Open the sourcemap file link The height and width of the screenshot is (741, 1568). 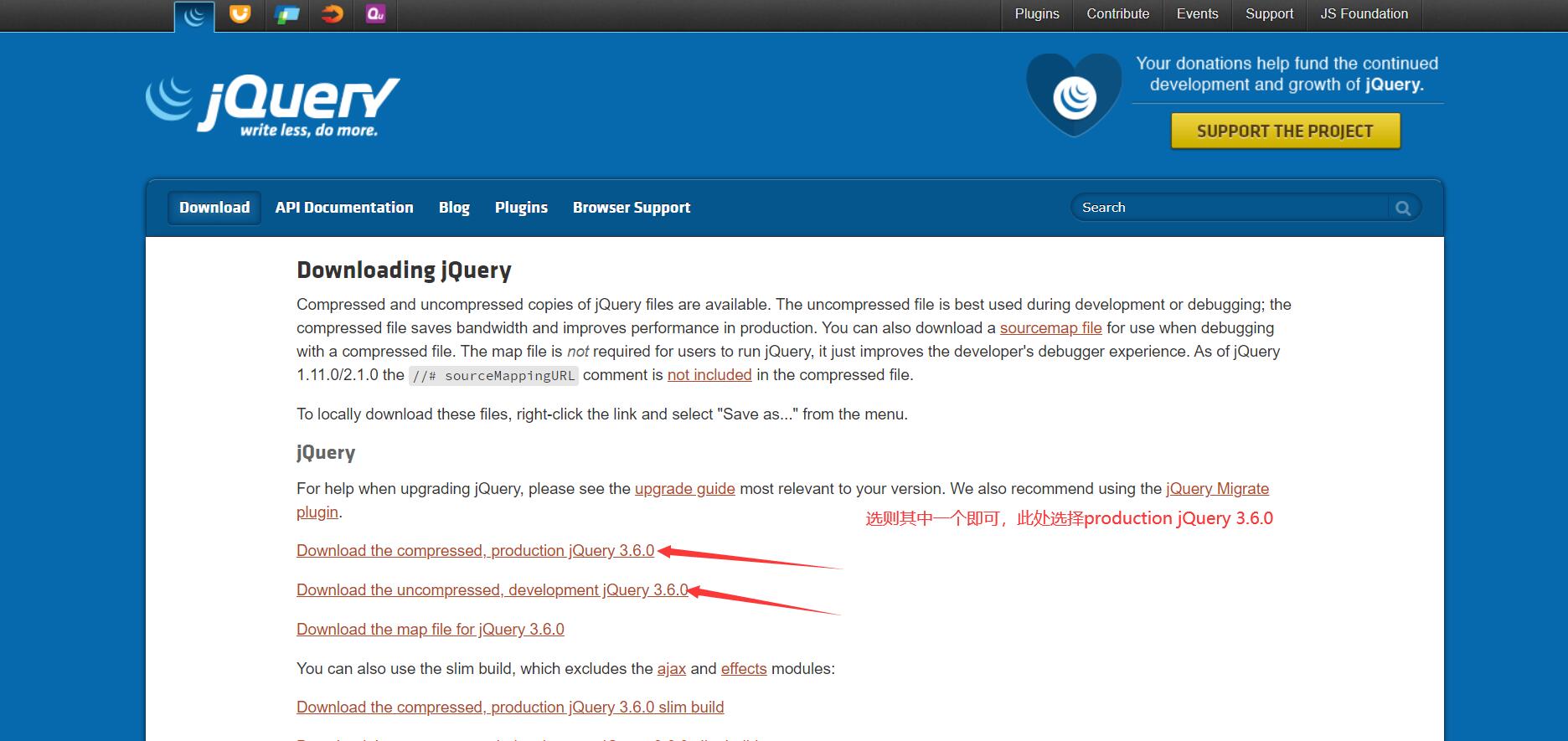click(1050, 328)
